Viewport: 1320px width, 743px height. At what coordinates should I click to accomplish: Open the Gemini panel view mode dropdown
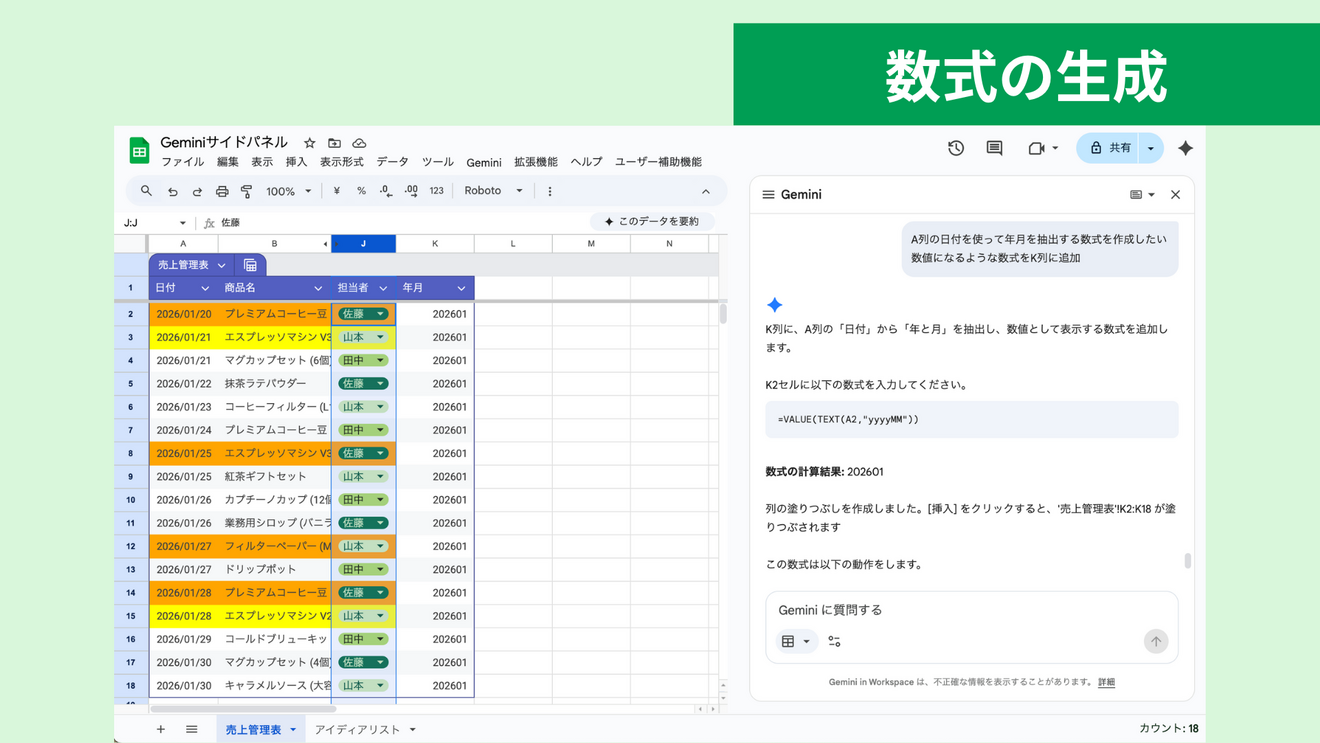[1142, 195]
